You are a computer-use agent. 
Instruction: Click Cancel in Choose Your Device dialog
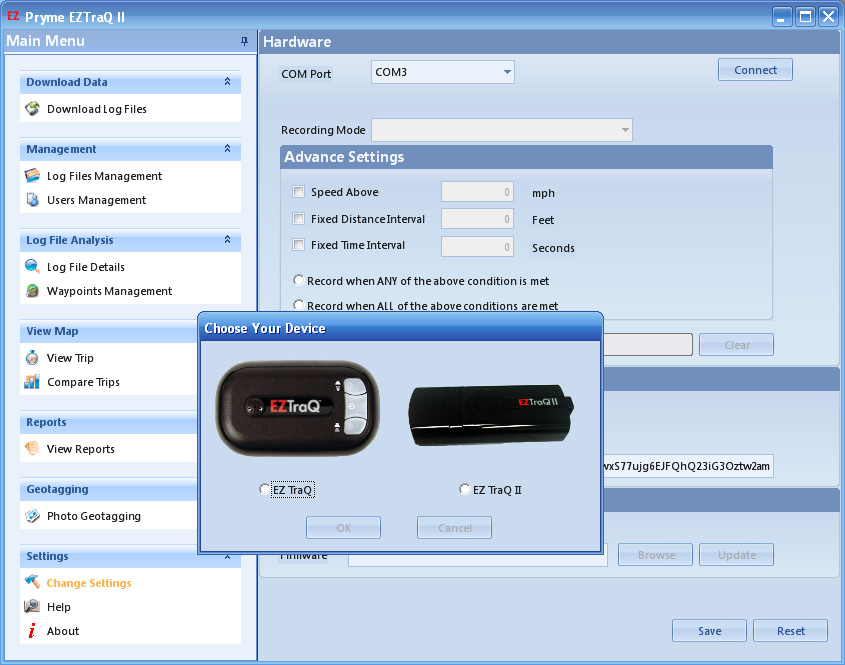click(454, 528)
